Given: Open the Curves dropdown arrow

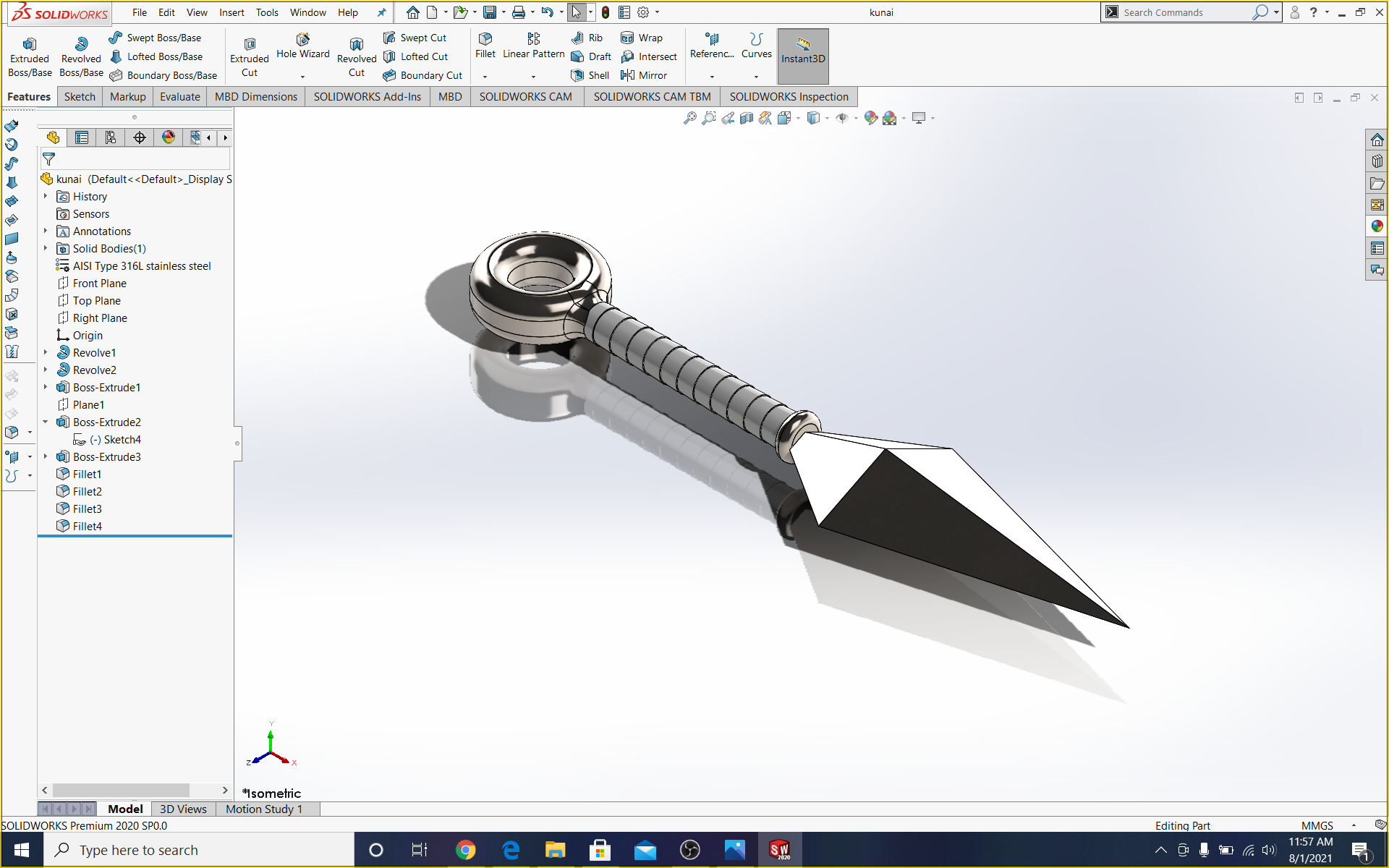Looking at the screenshot, I should [x=757, y=76].
